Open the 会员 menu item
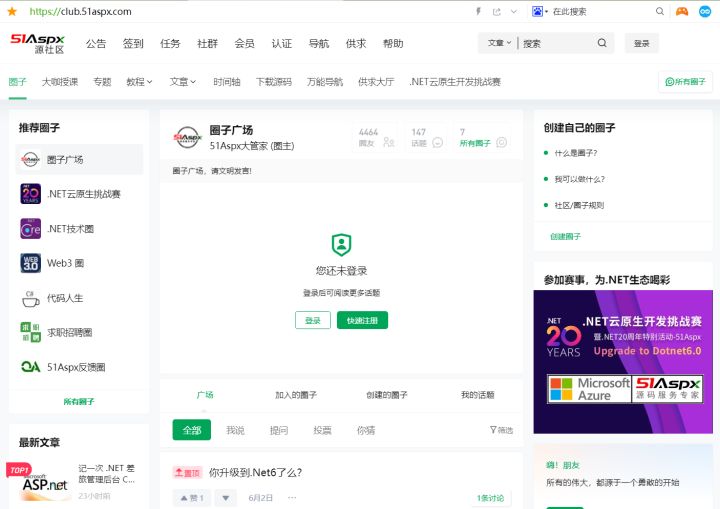This screenshot has height=509, width=720. tap(244, 44)
